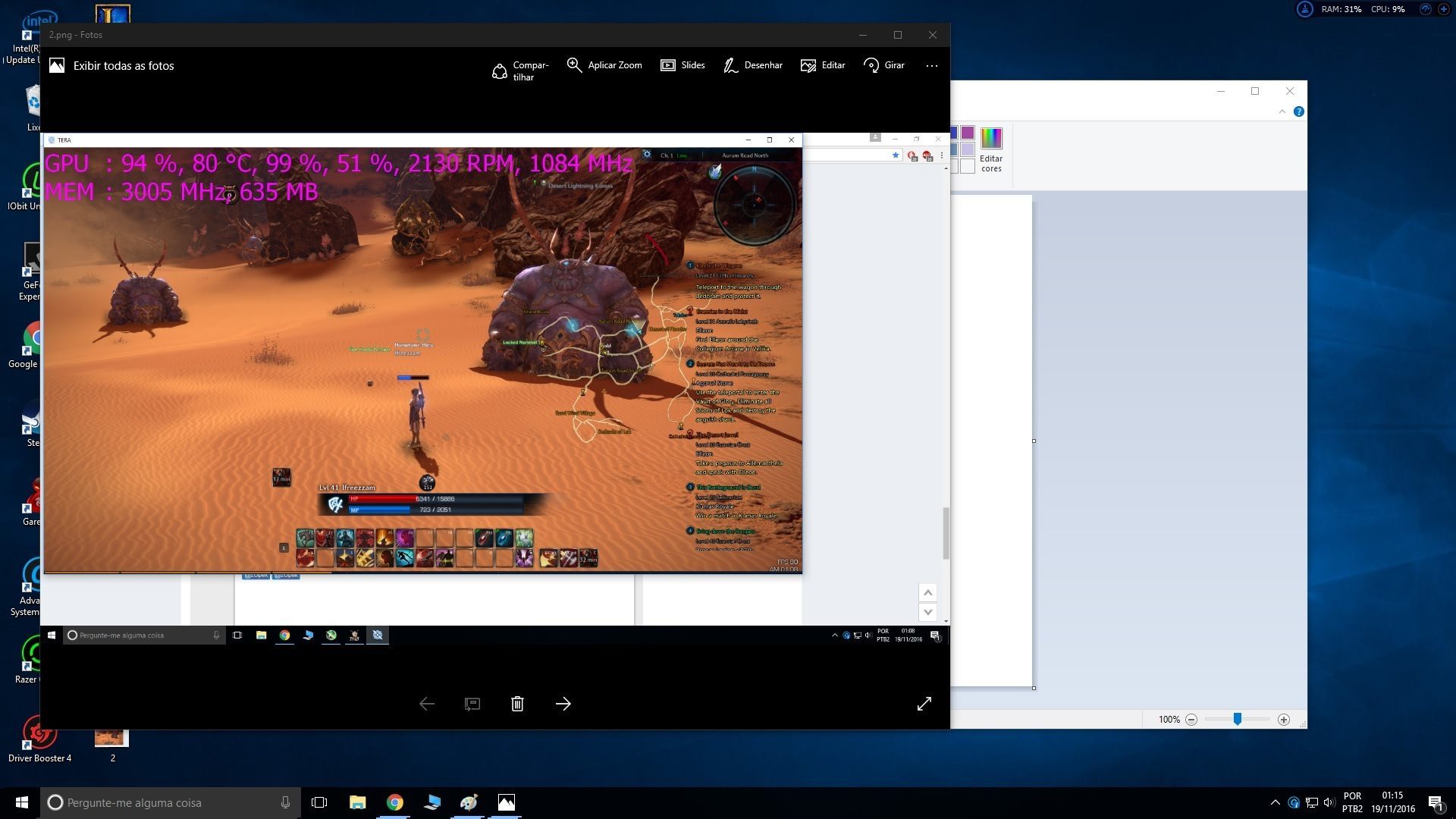The image size is (1456, 819).
Task: Open the Editar tool in Fotos
Action: coord(823,65)
